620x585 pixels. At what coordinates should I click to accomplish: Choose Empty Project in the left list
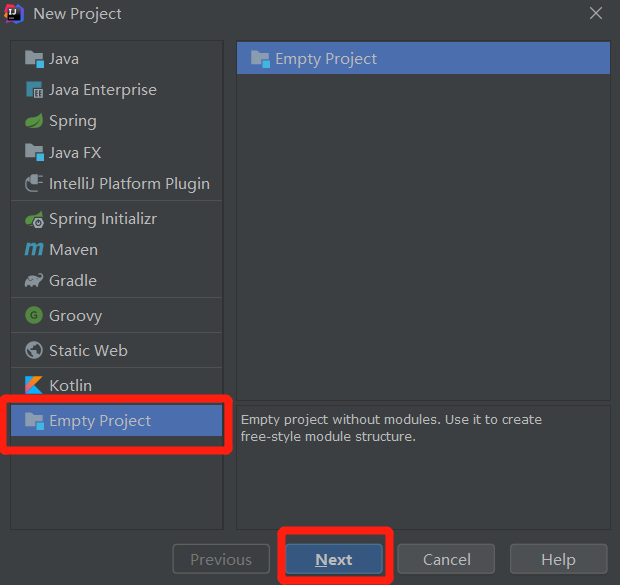click(x=100, y=421)
